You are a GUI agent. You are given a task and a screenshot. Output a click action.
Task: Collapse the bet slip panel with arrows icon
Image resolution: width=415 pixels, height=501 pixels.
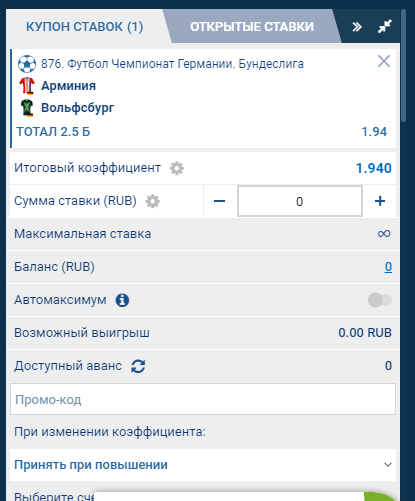(x=385, y=27)
